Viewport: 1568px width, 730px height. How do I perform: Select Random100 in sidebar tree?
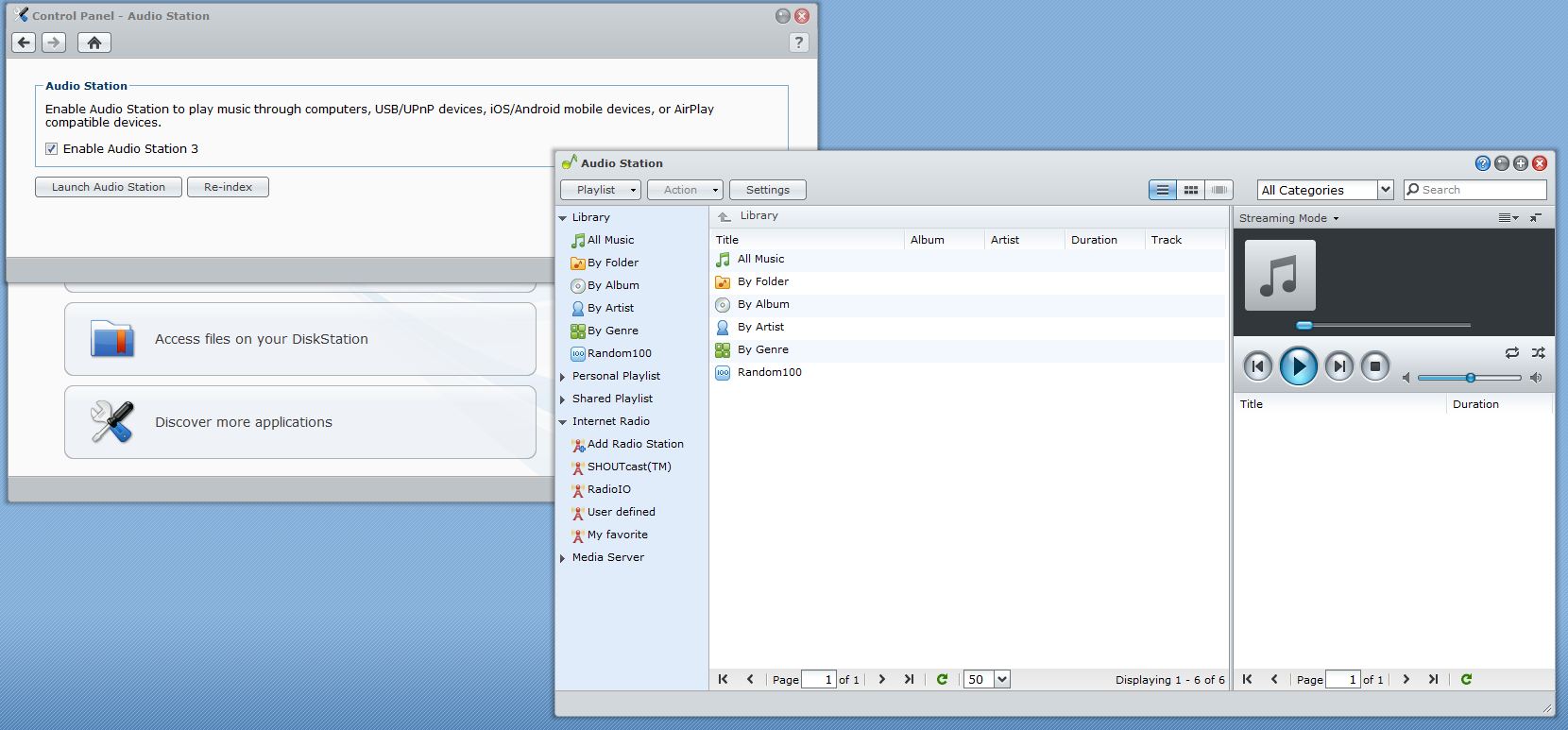pos(619,353)
